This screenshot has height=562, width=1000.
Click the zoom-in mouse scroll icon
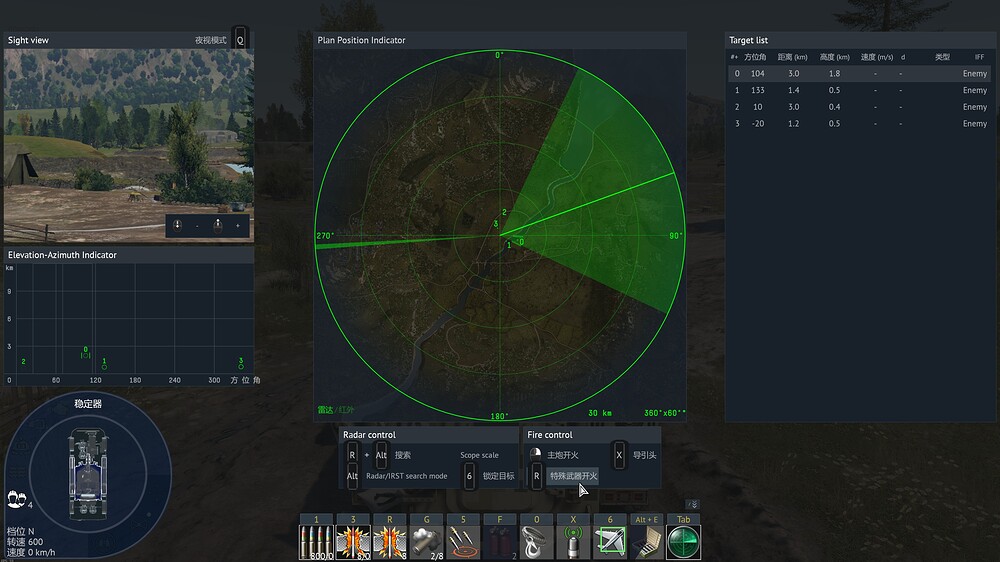[x=218, y=225]
